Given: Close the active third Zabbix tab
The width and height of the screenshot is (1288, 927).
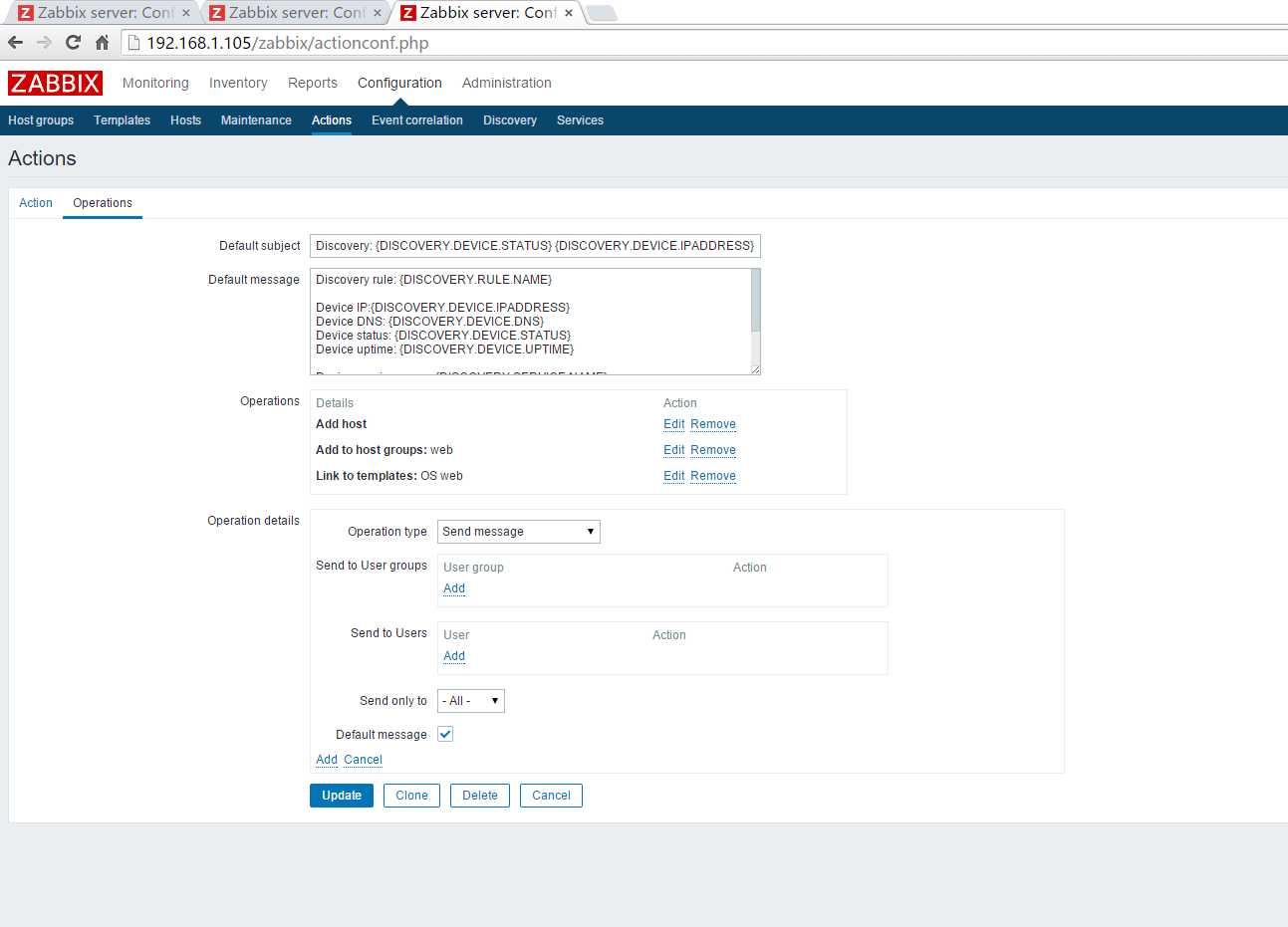Looking at the screenshot, I should (x=569, y=13).
